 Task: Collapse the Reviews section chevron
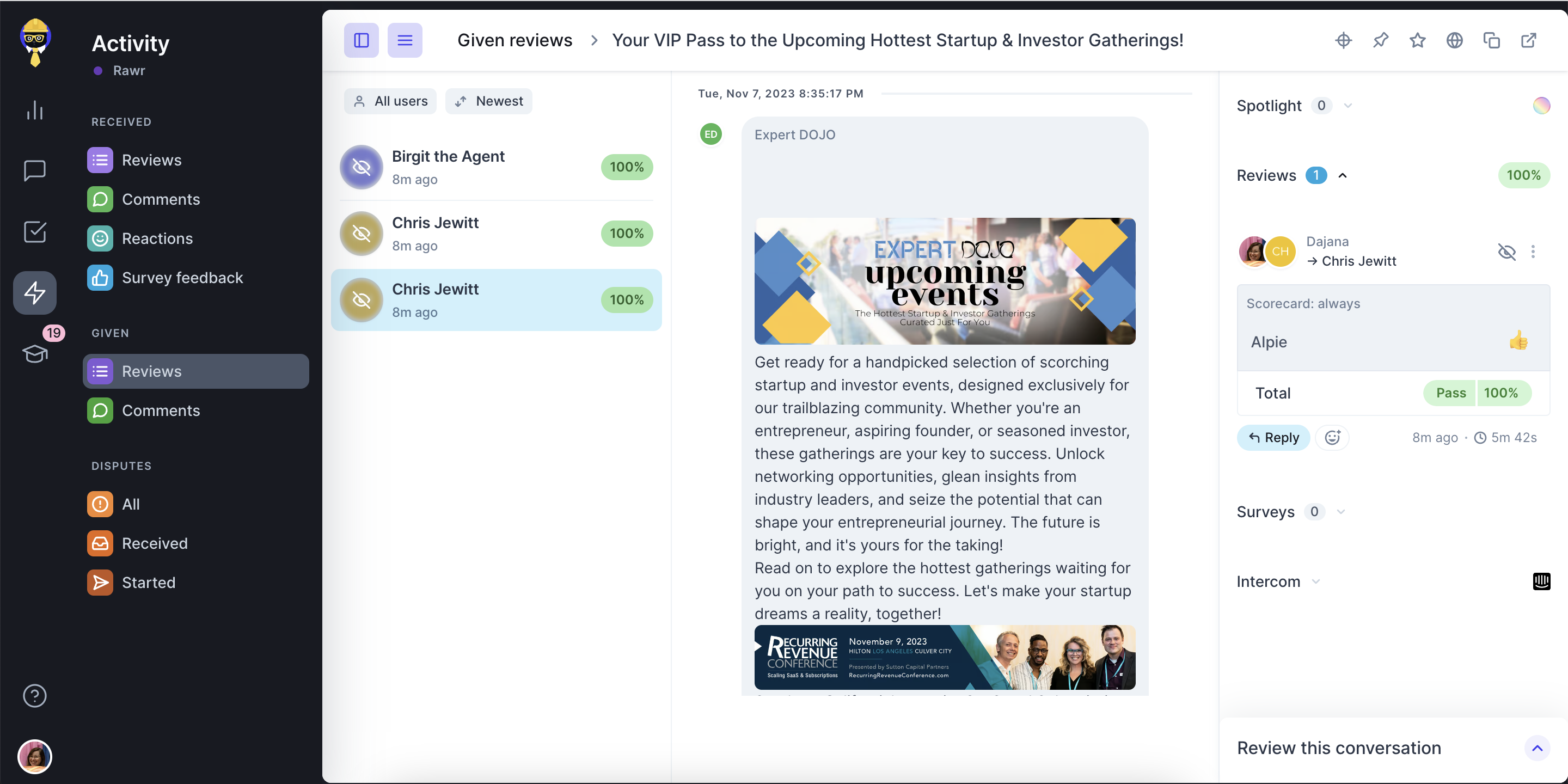click(x=1343, y=176)
